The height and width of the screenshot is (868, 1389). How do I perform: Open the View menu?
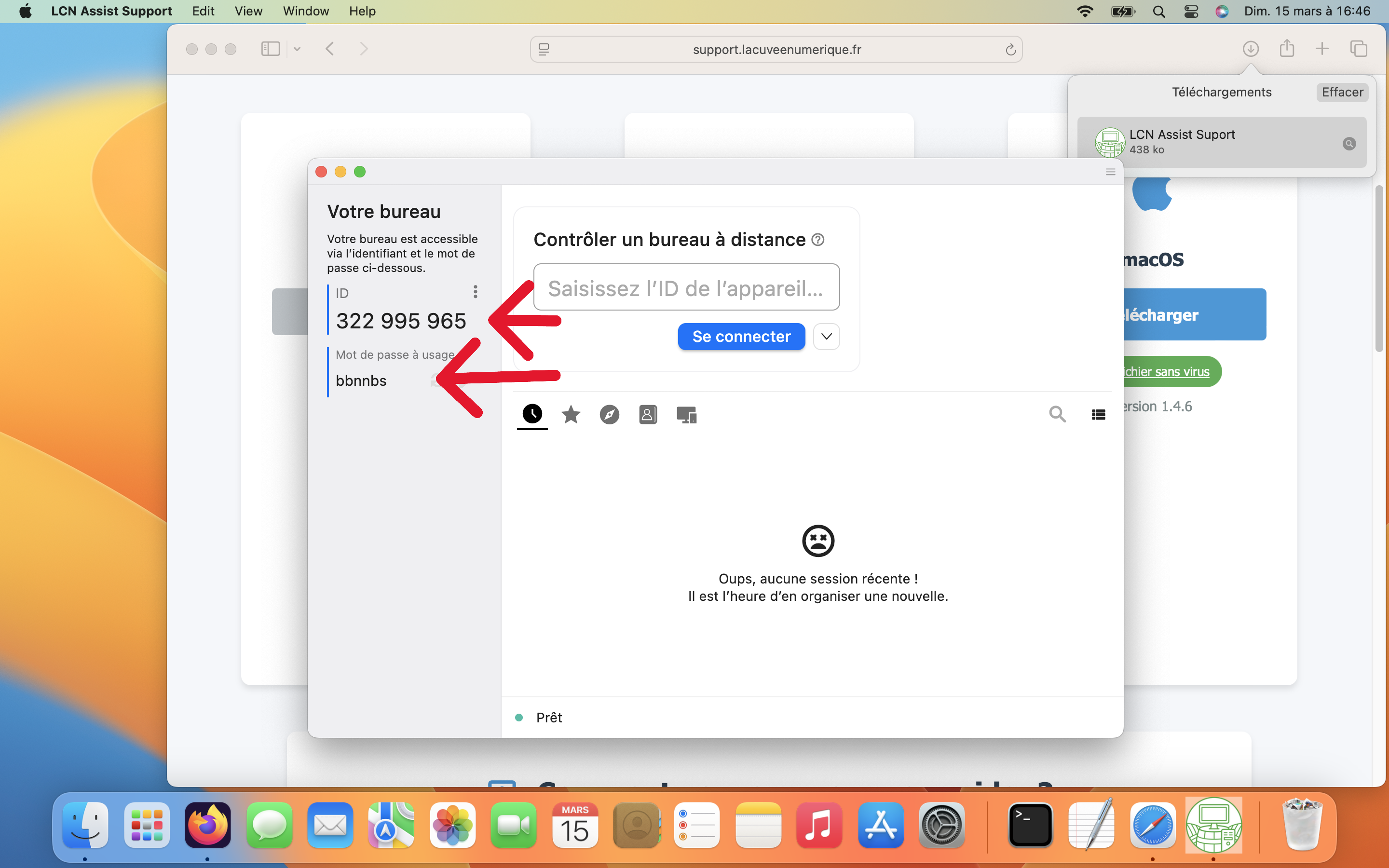click(x=248, y=11)
